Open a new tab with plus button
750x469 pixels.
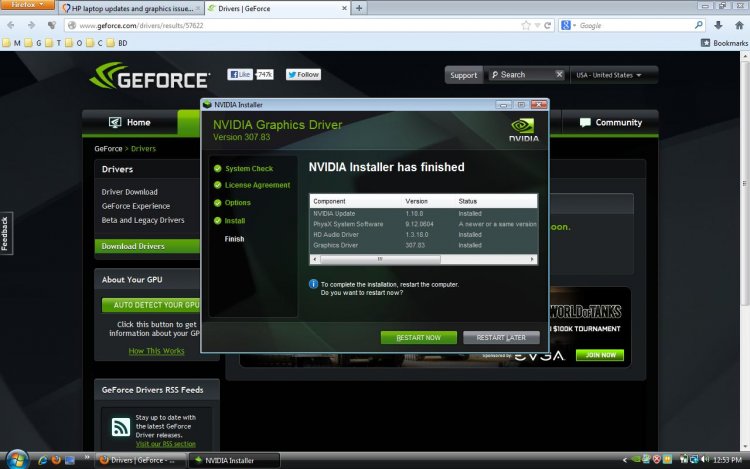click(x=359, y=8)
